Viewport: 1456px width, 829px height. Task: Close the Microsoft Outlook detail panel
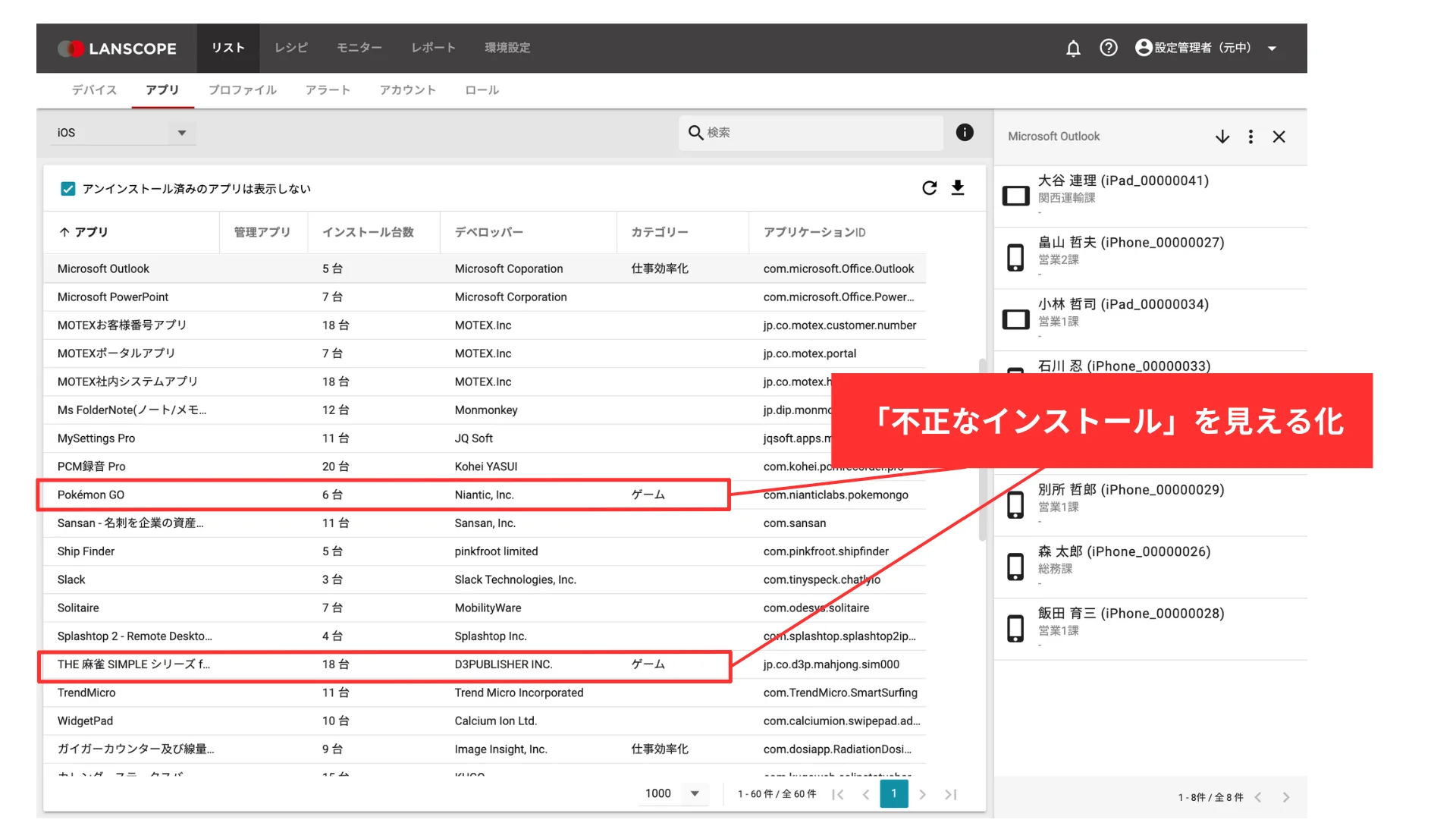pyautogui.click(x=1279, y=137)
